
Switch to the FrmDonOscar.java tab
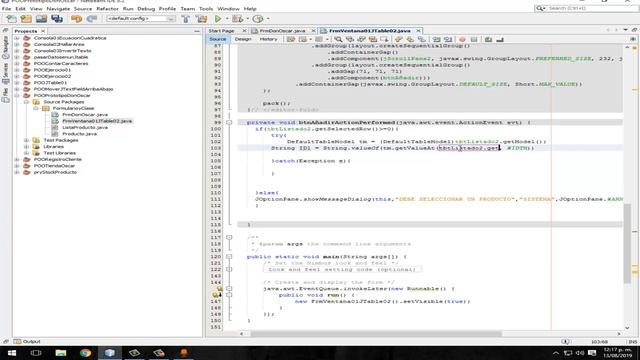click(x=282, y=31)
